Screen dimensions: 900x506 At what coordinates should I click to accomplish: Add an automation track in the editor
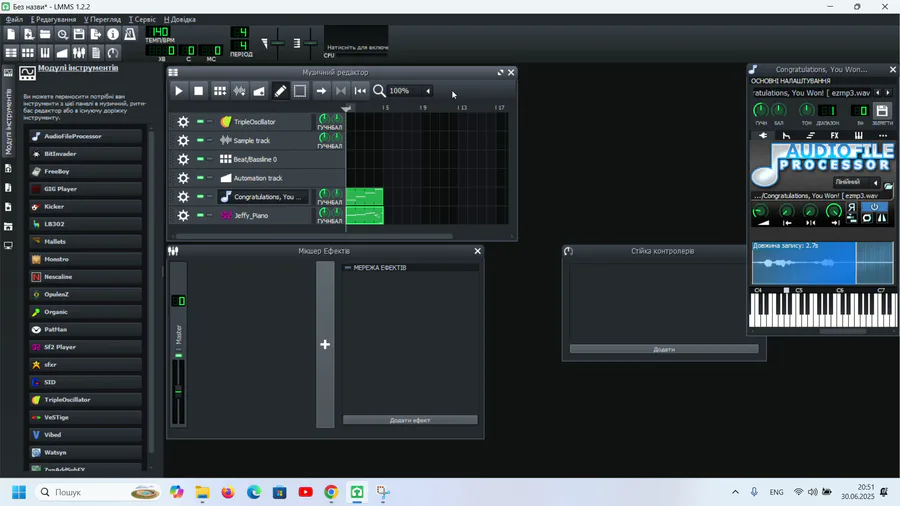coord(259,91)
